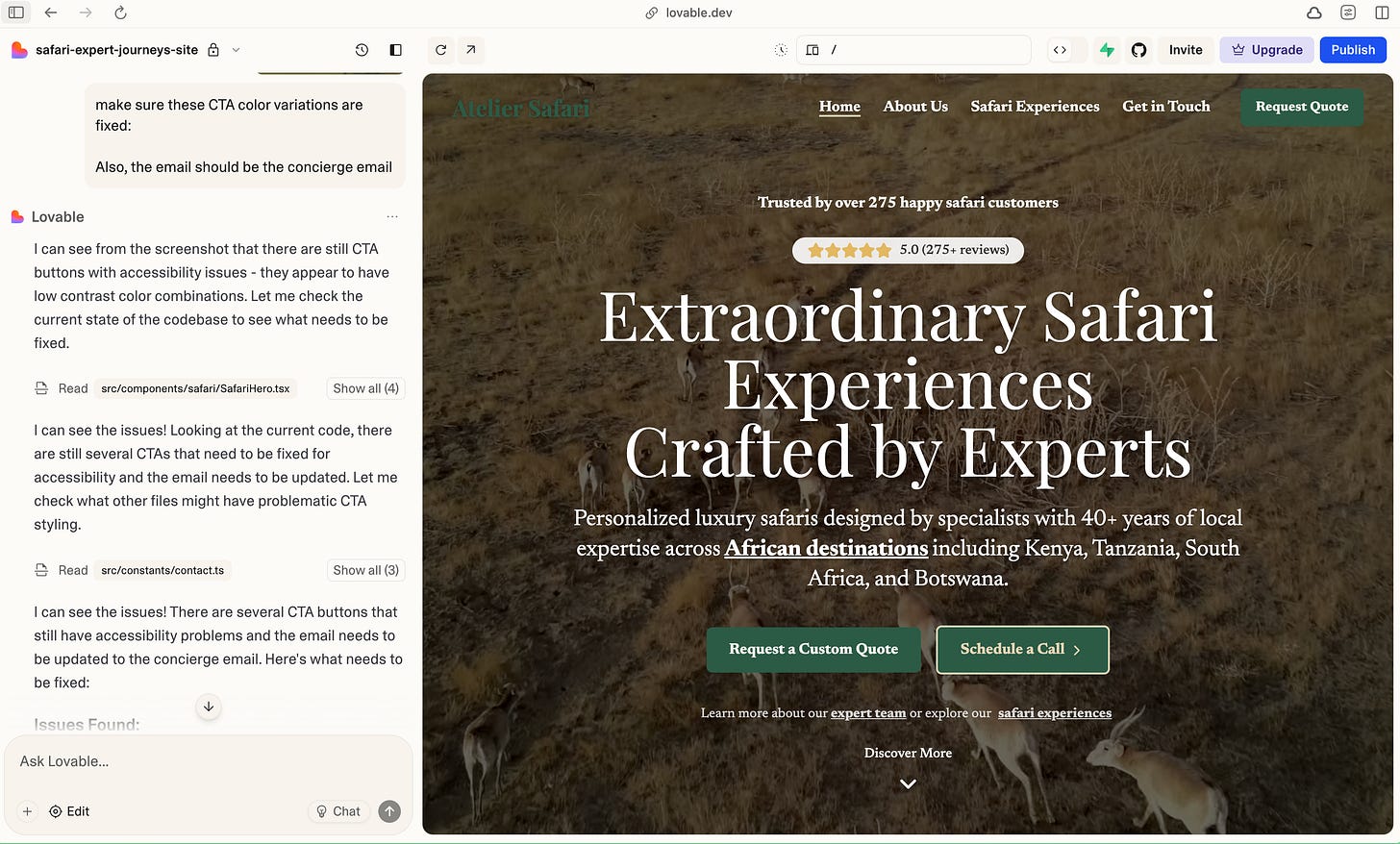Viewport: 1400px width, 844px height.
Task: Click the link icon beside lovable.dev
Action: (x=652, y=12)
